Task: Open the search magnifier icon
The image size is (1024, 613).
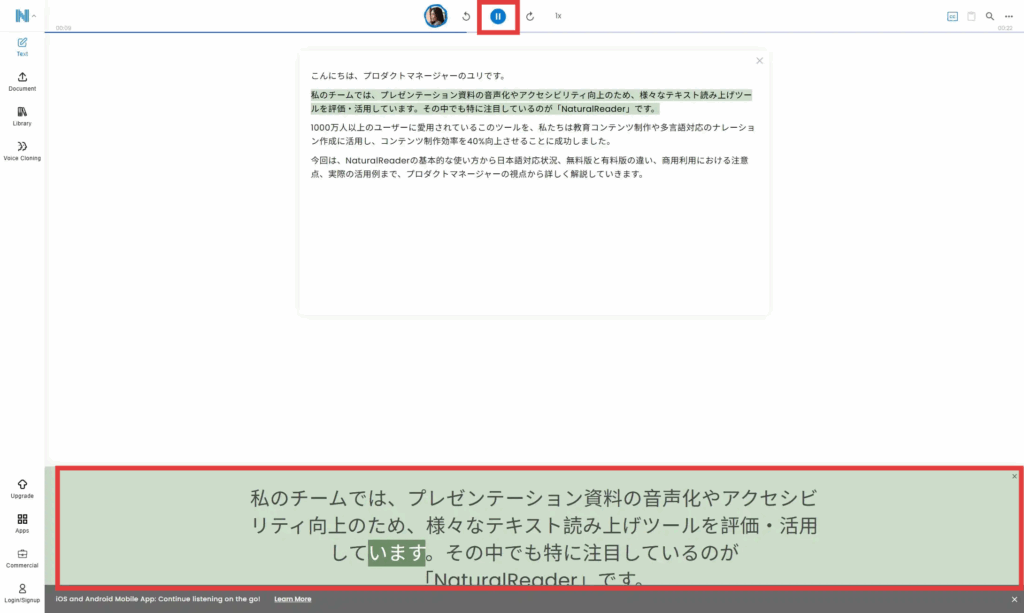Action: (x=990, y=16)
